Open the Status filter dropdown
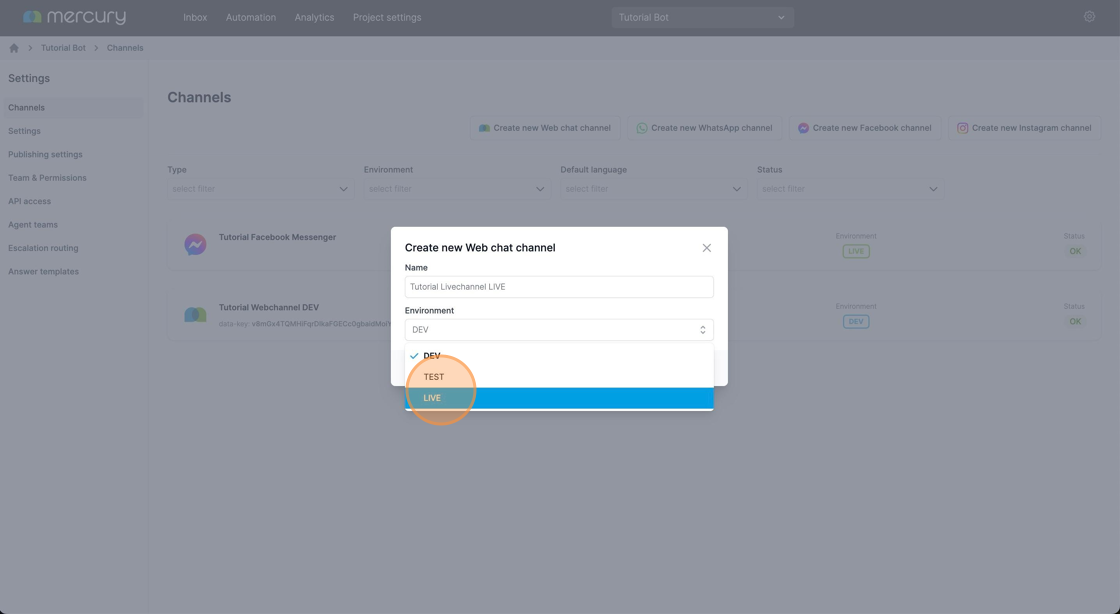1120x614 pixels. click(x=851, y=189)
